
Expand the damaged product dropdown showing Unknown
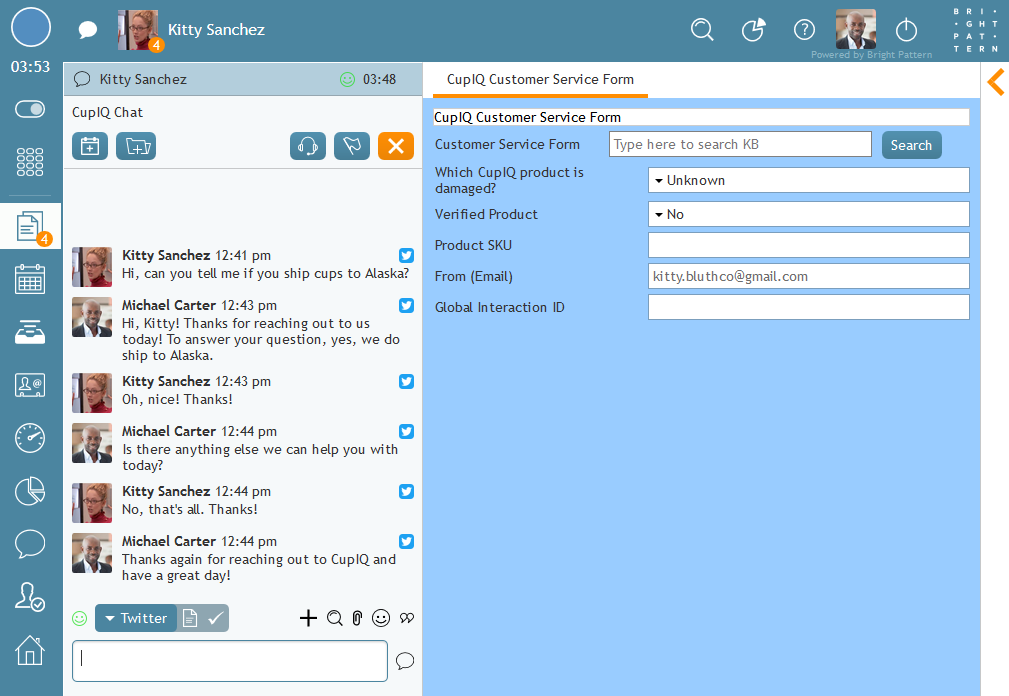(x=808, y=180)
